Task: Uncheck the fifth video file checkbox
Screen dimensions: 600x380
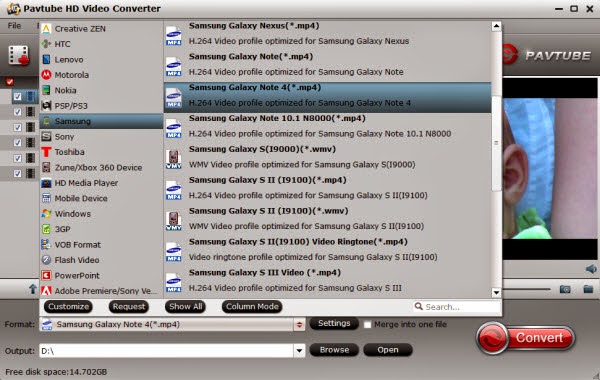Action: (x=18, y=158)
